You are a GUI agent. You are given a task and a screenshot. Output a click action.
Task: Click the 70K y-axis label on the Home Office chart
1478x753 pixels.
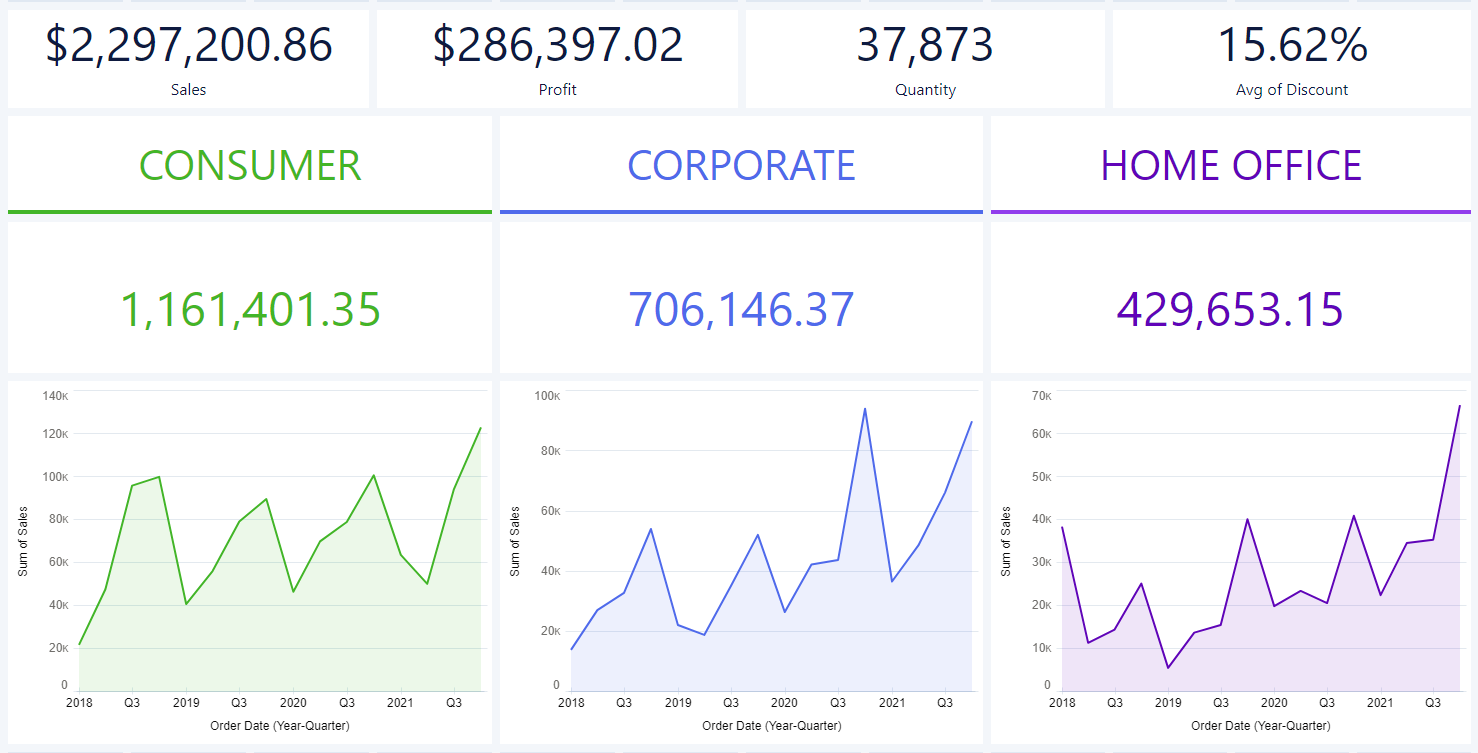(x=1041, y=396)
